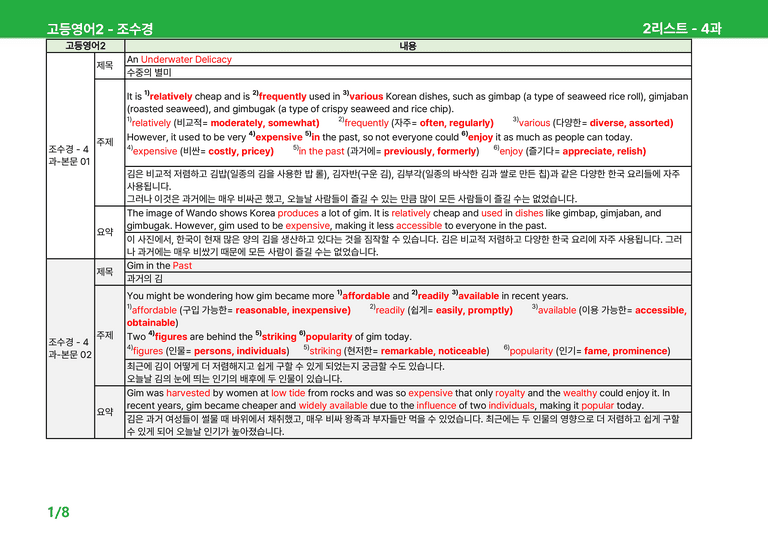Click 'Gim in the Past' title
Image resolution: width=768 pixels, height=543 pixels.
(159, 265)
